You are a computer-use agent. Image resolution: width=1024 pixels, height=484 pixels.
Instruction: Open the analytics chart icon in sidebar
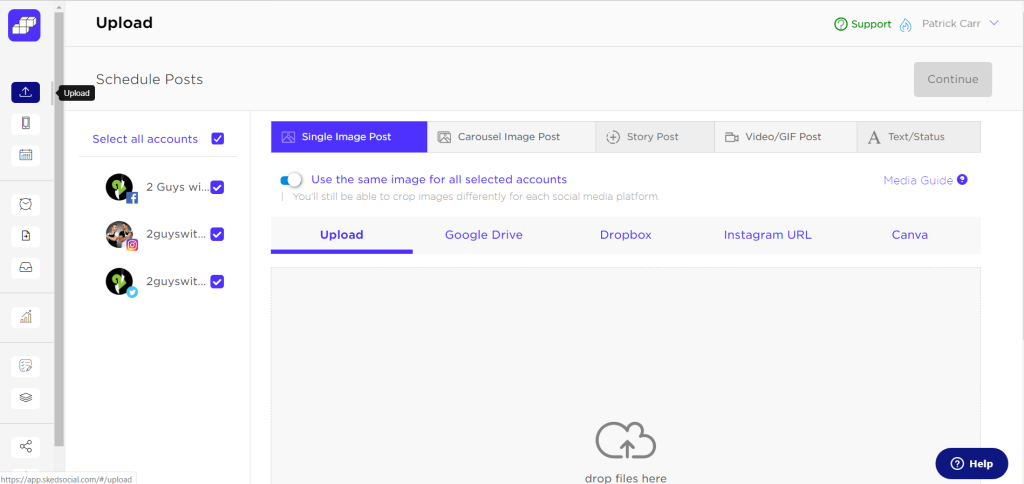click(x=26, y=317)
